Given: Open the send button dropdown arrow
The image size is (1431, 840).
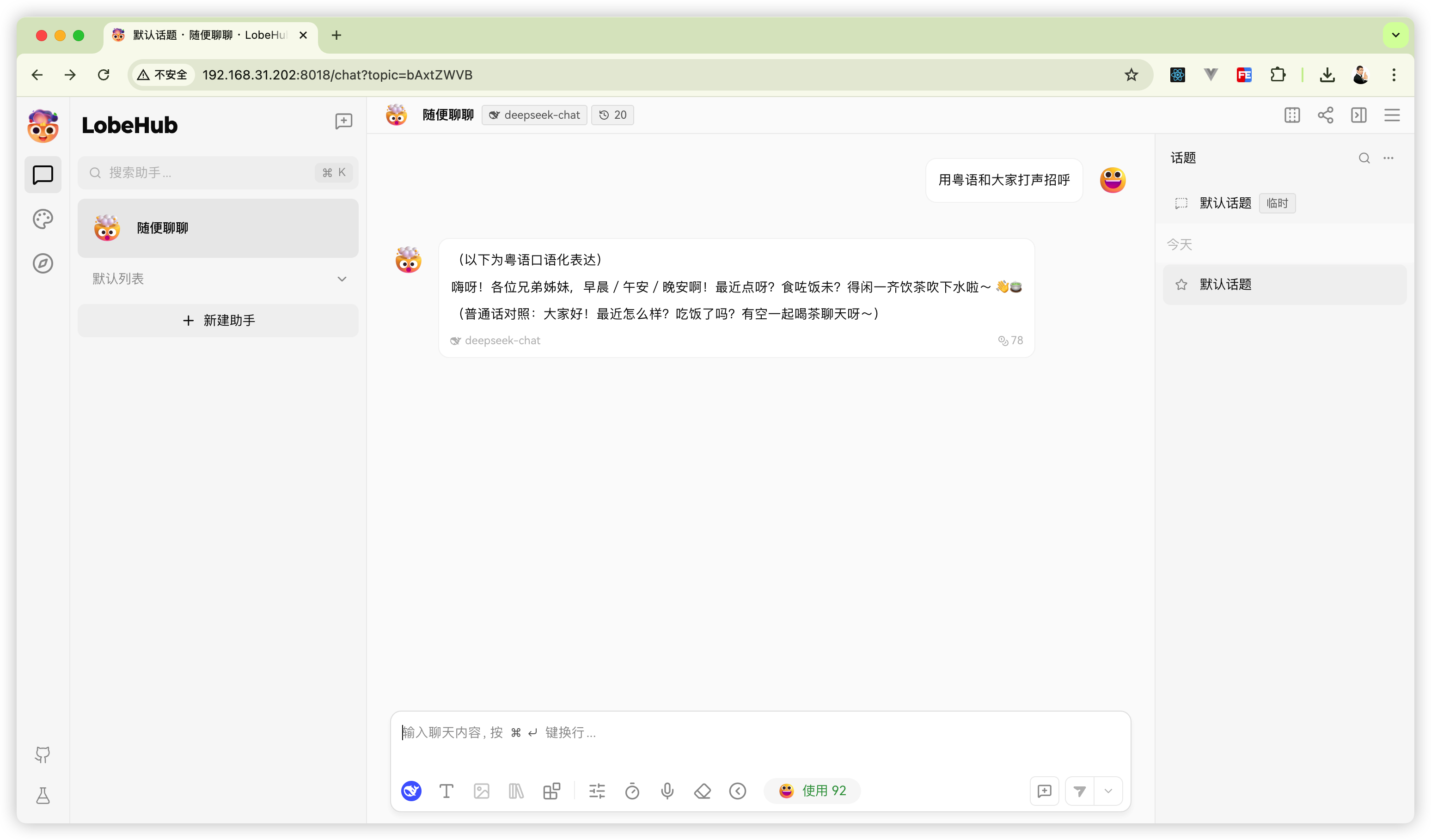Looking at the screenshot, I should [x=1108, y=791].
